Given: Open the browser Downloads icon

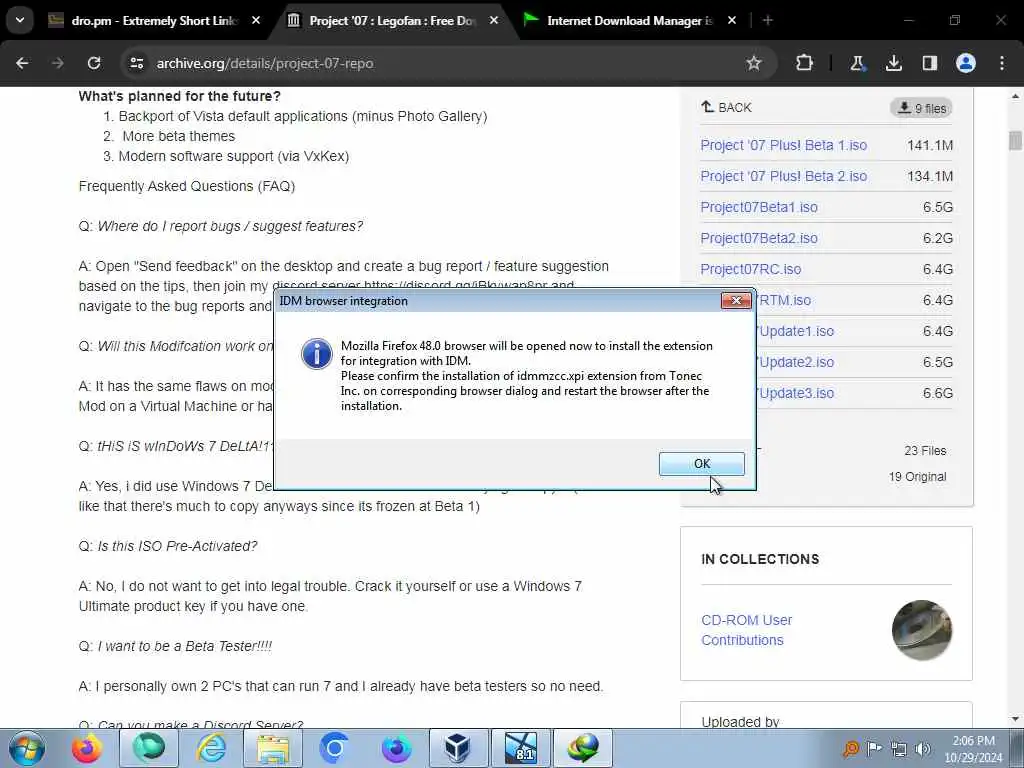Looking at the screenshot, I should pos(893,63).
